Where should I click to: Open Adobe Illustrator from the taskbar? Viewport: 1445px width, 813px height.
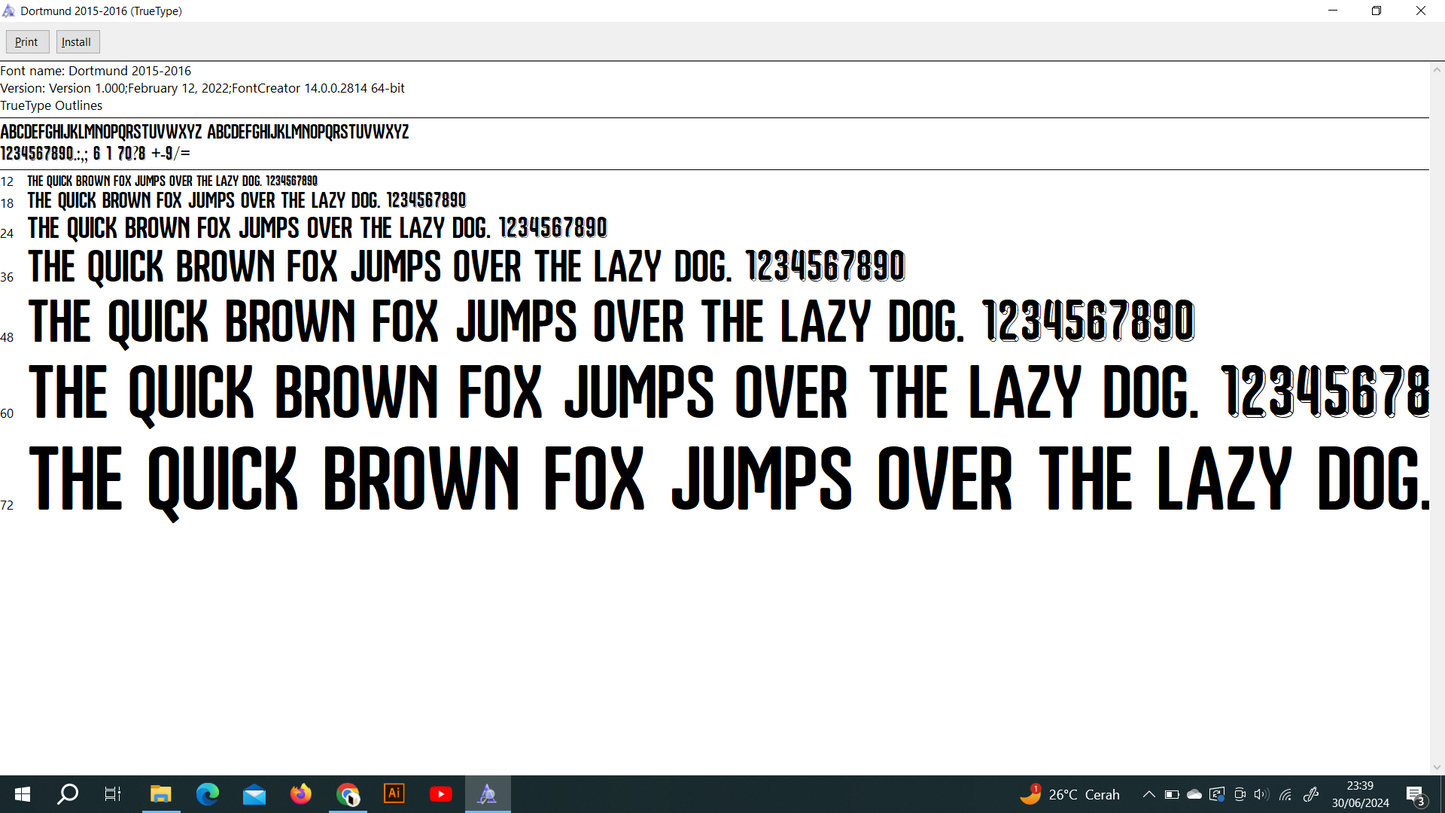tap(394, 794)
